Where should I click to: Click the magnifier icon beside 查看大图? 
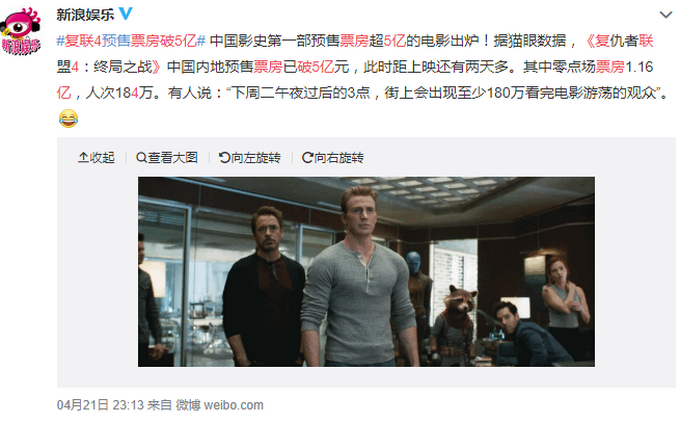(141, 157)
